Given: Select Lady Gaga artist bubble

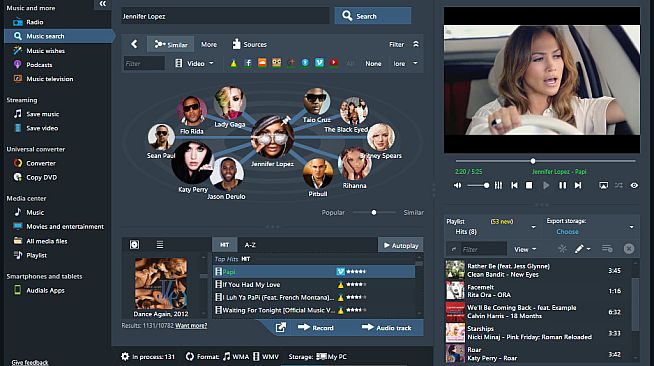Looking at the screenshot, I should tap(229, 103).
